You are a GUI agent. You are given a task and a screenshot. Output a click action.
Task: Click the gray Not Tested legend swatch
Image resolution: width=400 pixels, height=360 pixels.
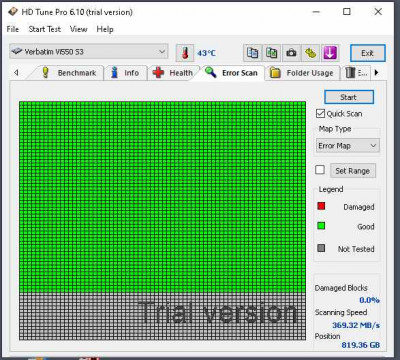(x=321, y=248)
